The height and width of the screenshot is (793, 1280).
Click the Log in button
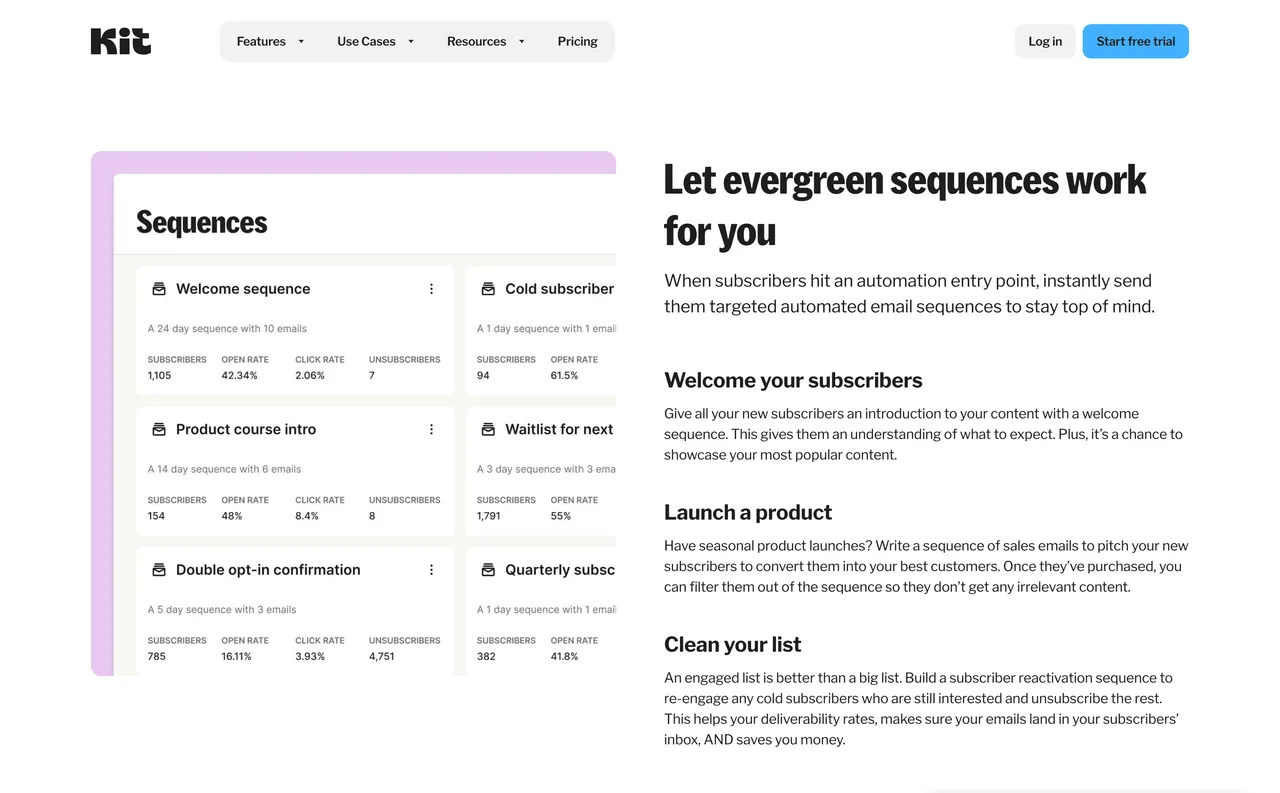(1044, 41)
